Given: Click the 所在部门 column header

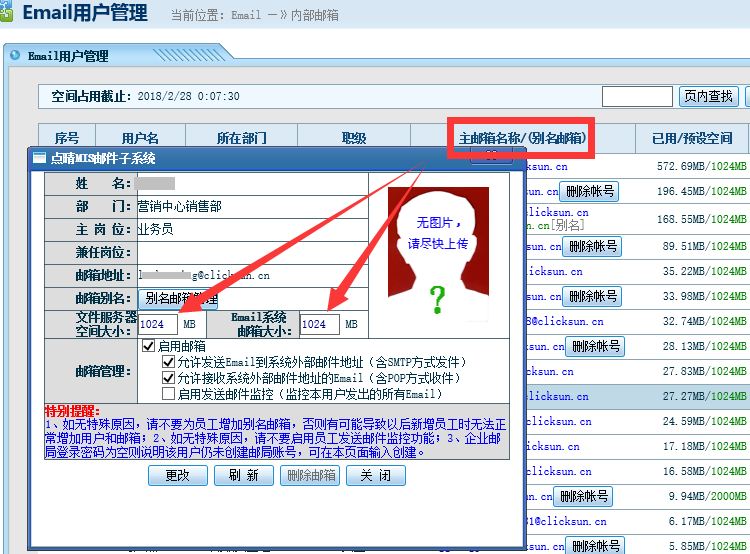Looking at the screenshot, I should point(241,138).
